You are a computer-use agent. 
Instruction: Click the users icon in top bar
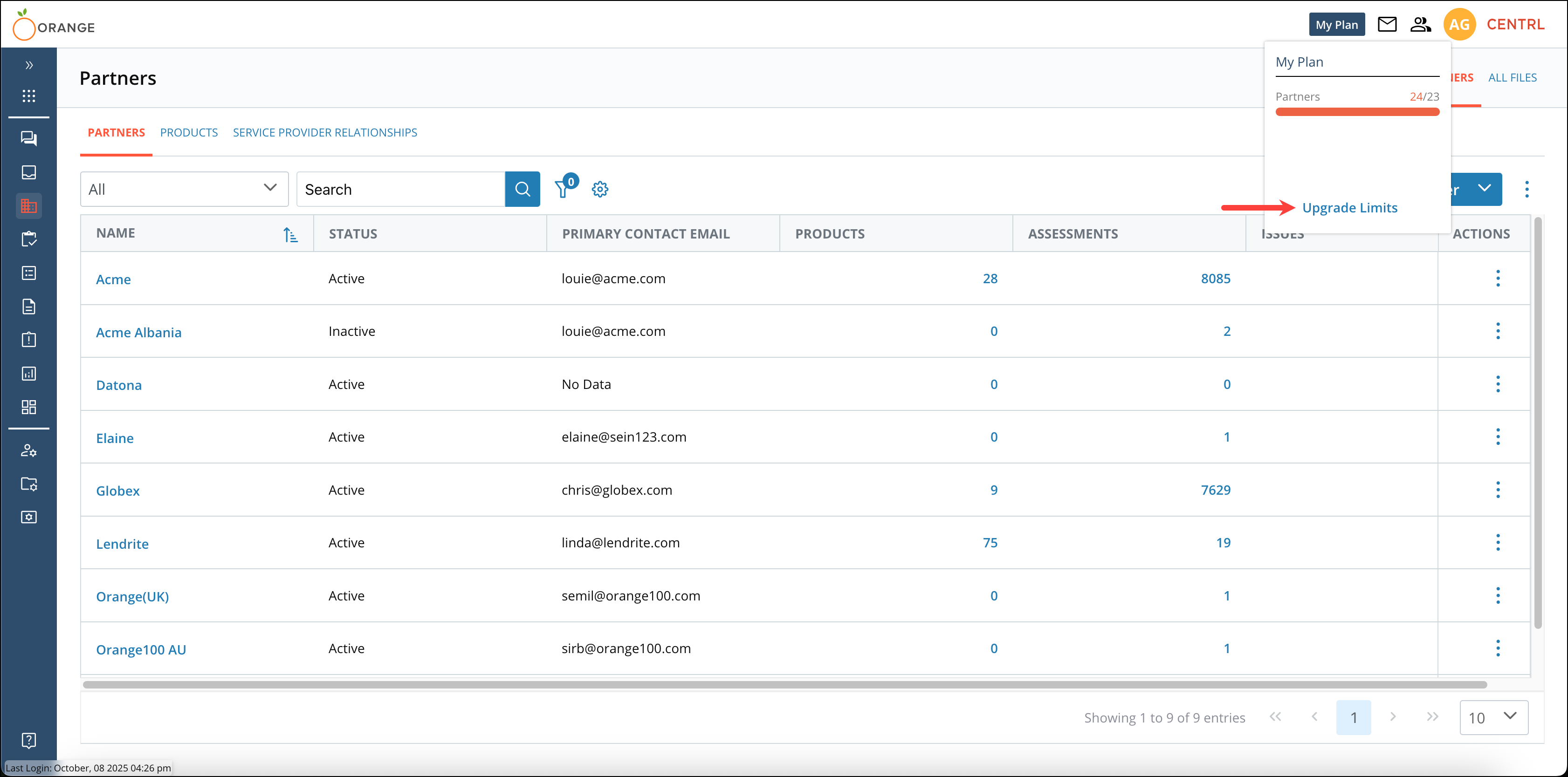click(1420, 24)
